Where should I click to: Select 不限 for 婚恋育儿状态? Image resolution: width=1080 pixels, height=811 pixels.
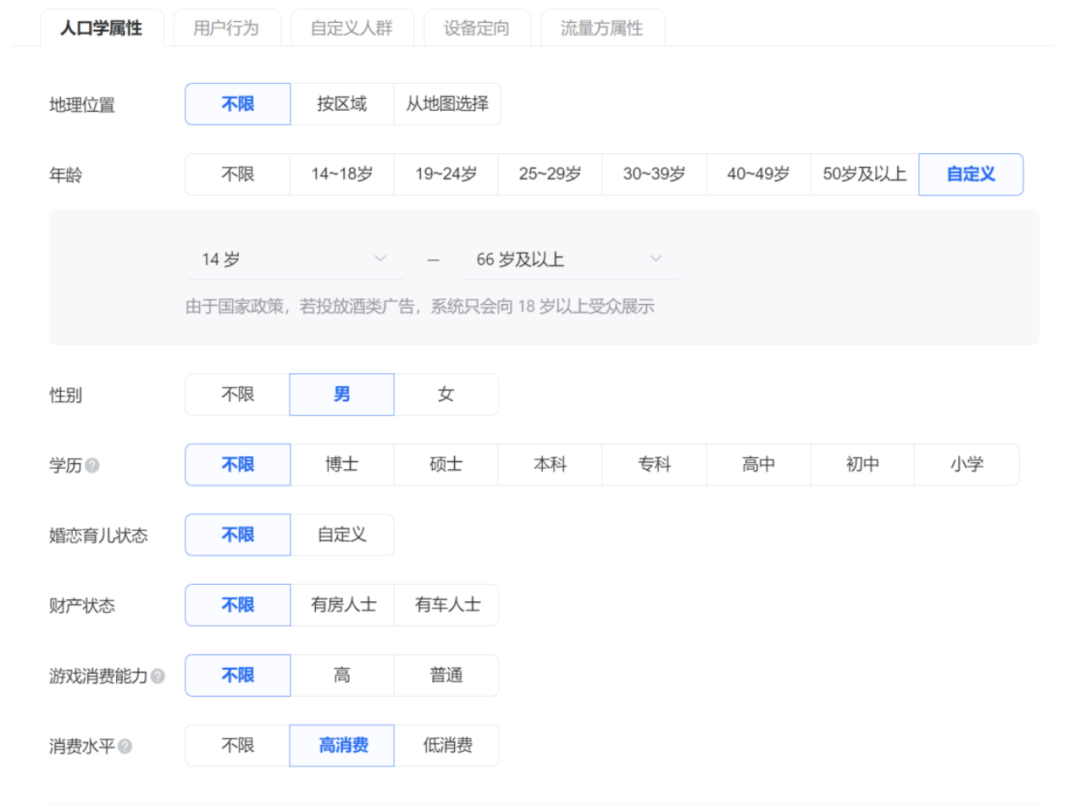pos(238,535)
